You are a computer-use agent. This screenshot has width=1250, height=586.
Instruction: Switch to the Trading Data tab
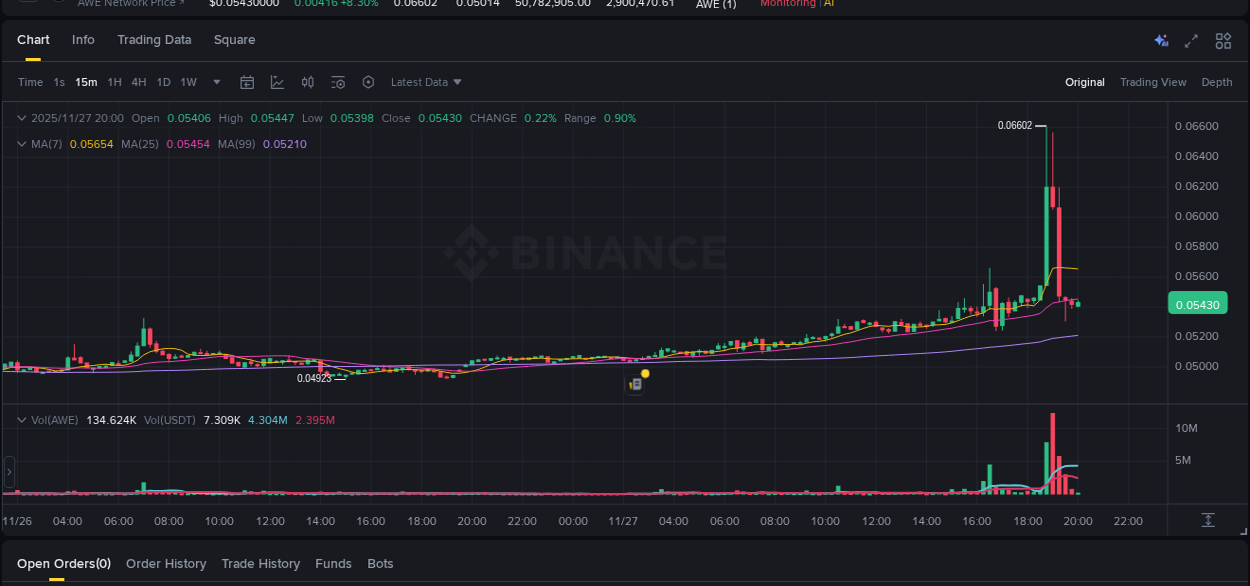click(x=154, y=39)
